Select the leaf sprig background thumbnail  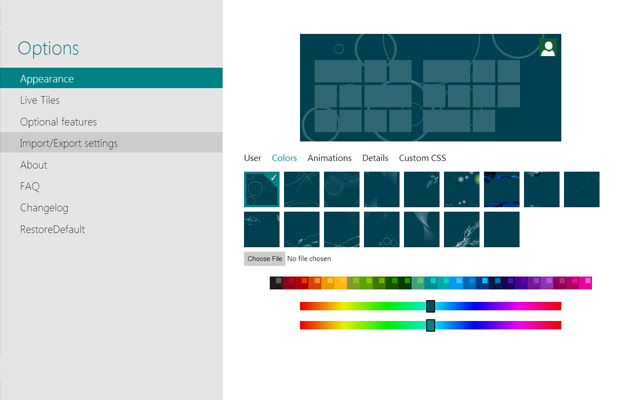pyautogui.click(x=302, y=229)
